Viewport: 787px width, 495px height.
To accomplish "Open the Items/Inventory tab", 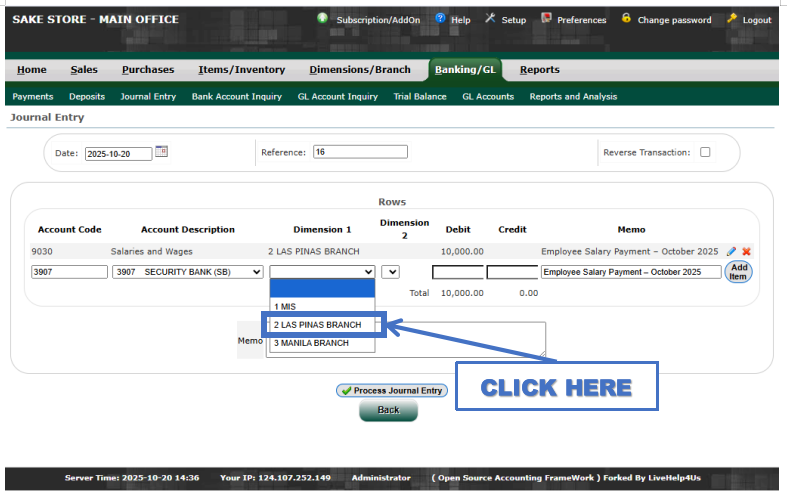I will pos(241,70).
